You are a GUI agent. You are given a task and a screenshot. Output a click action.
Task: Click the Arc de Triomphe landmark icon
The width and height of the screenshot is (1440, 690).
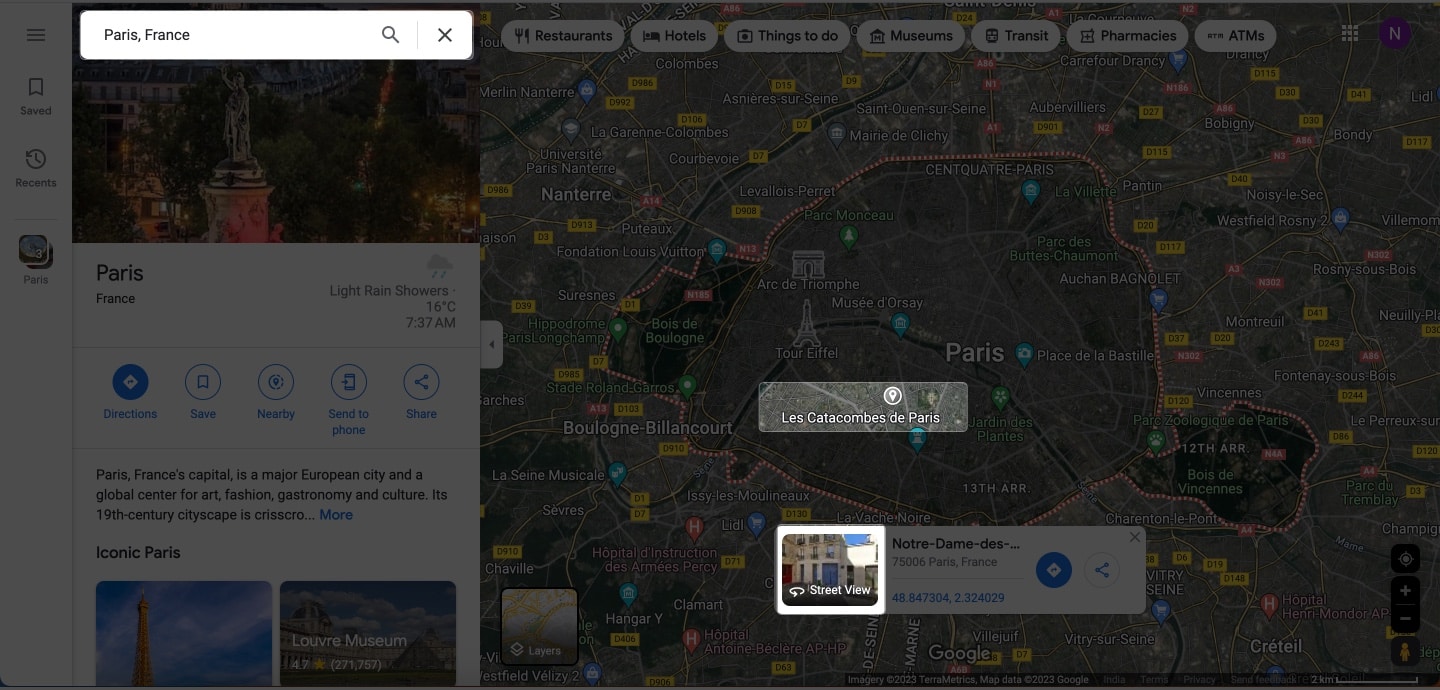click(x=808, y=264)
